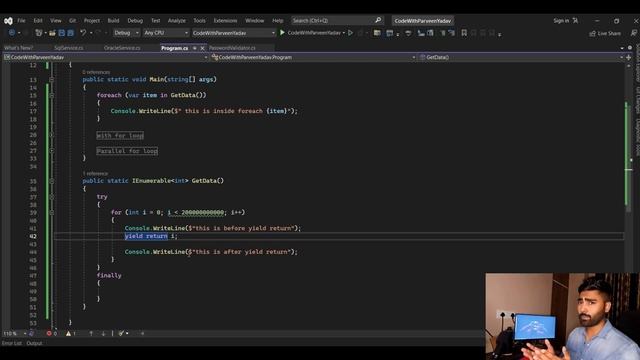The image size is (640, 360).
Task: Open the Error List panel tab
Action: coord(12,343)
